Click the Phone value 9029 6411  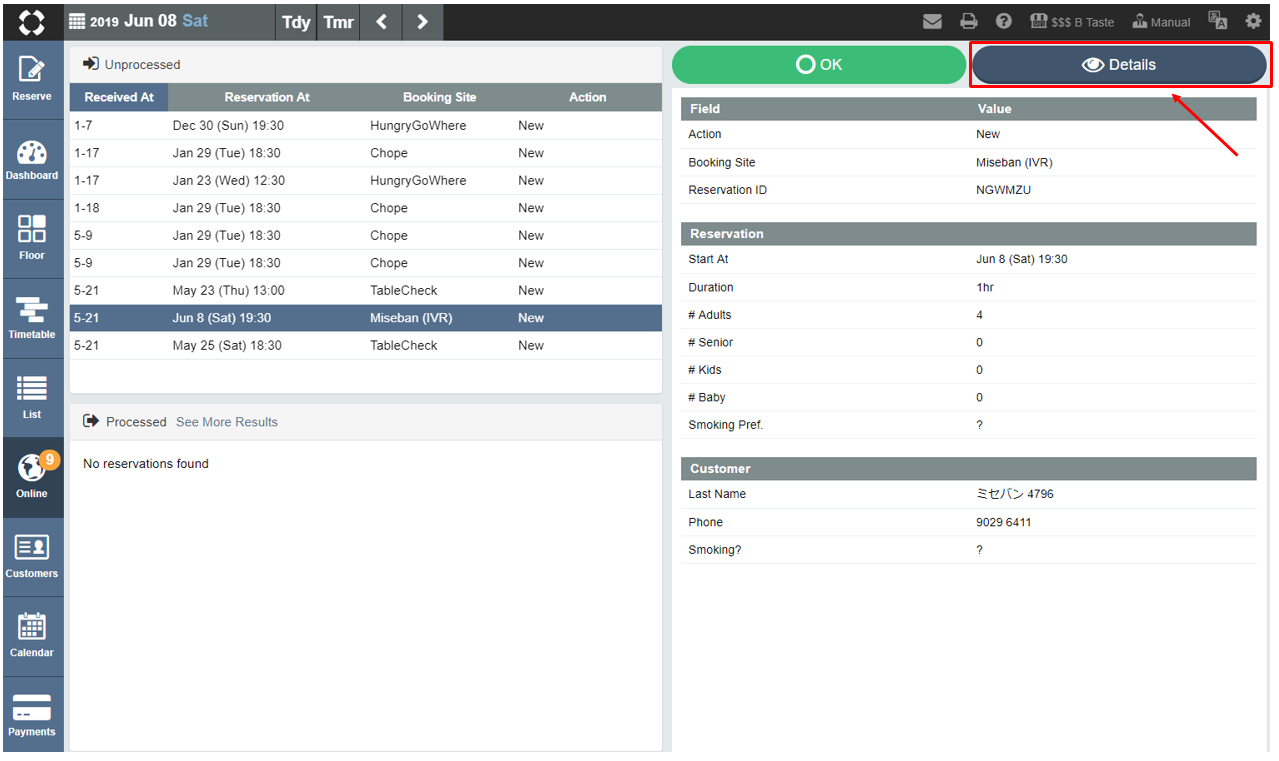coord(1004,522)
